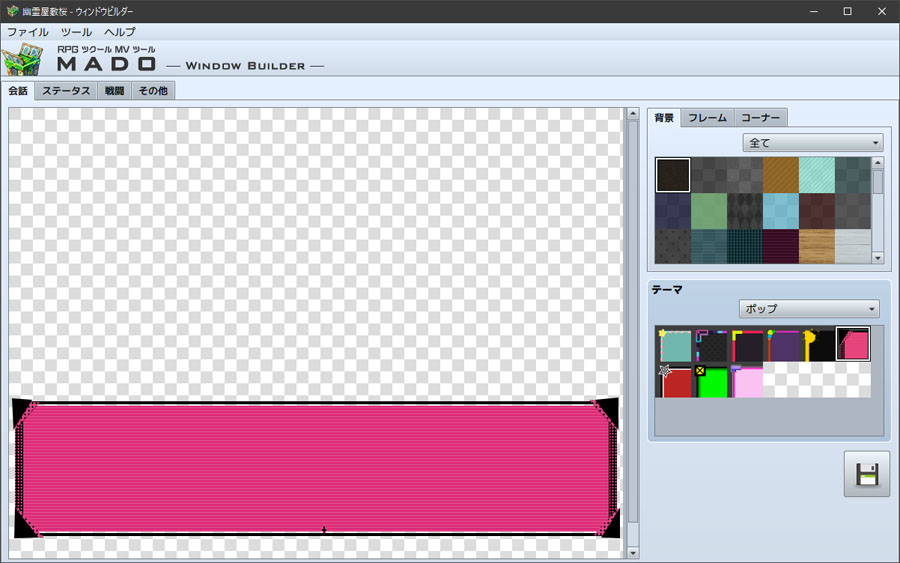Open the ファイル menu
Screen dimensions: 900x563
28,32
